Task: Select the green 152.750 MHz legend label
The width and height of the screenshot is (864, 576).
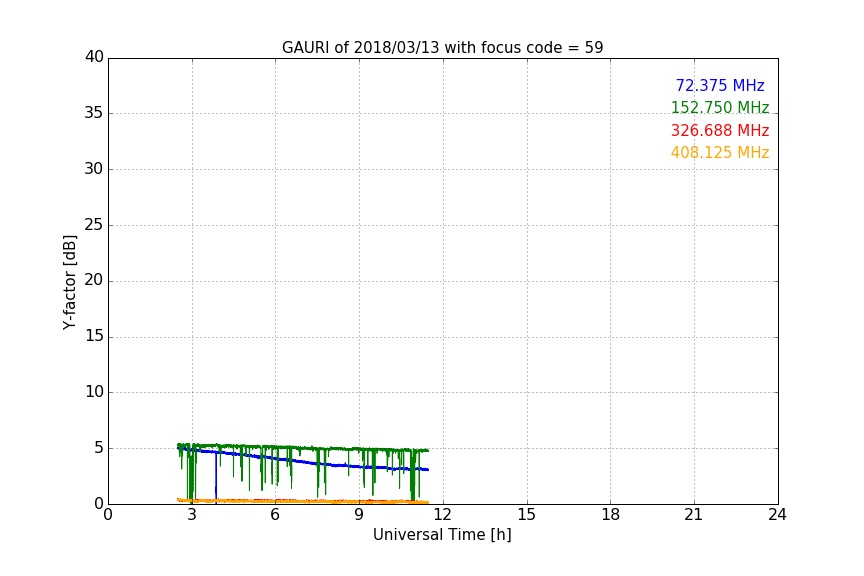Action: pyautogui.click(x=720, y=107)
